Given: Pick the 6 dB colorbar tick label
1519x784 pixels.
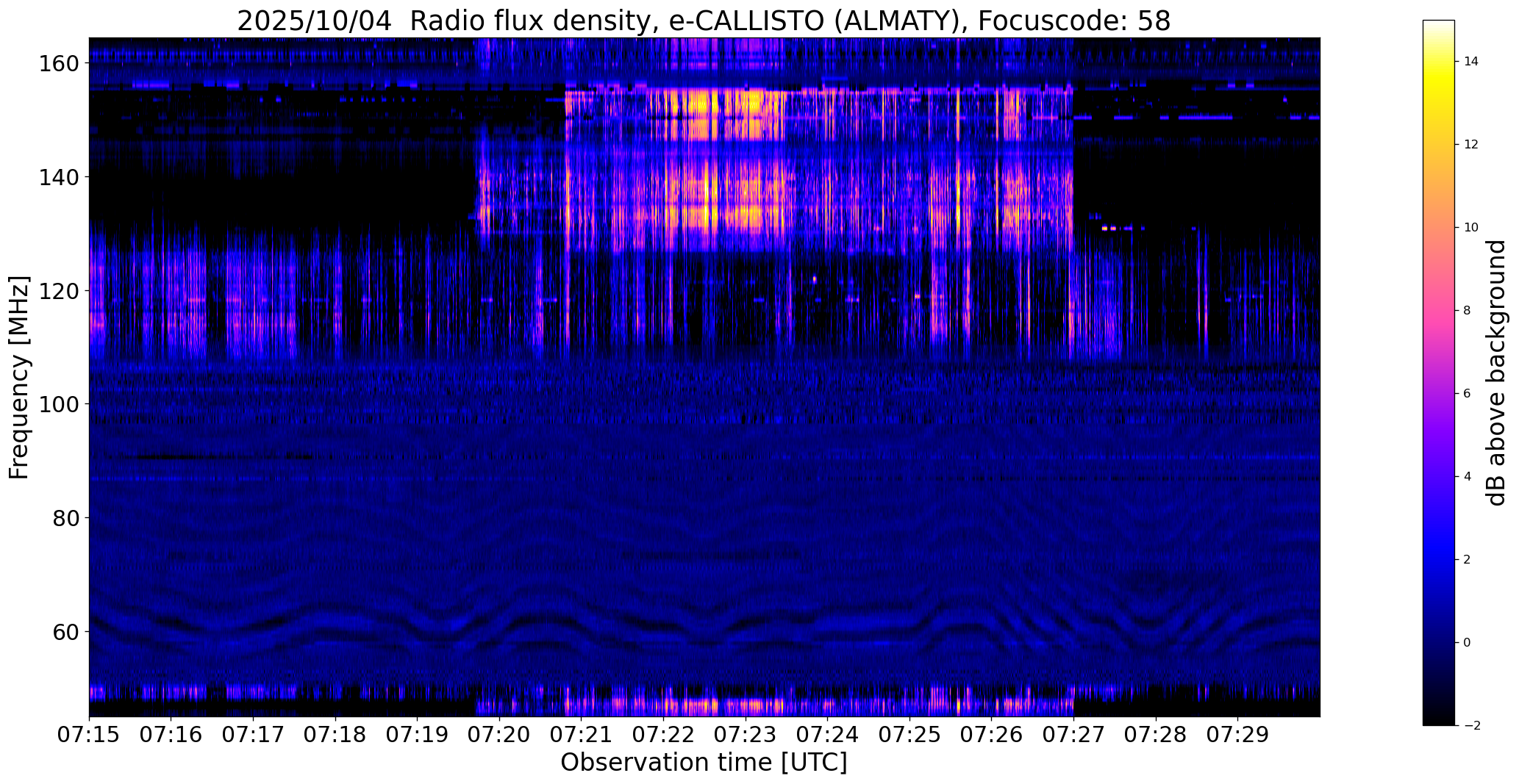Looking at the screenshot, I should point(1468,394).
